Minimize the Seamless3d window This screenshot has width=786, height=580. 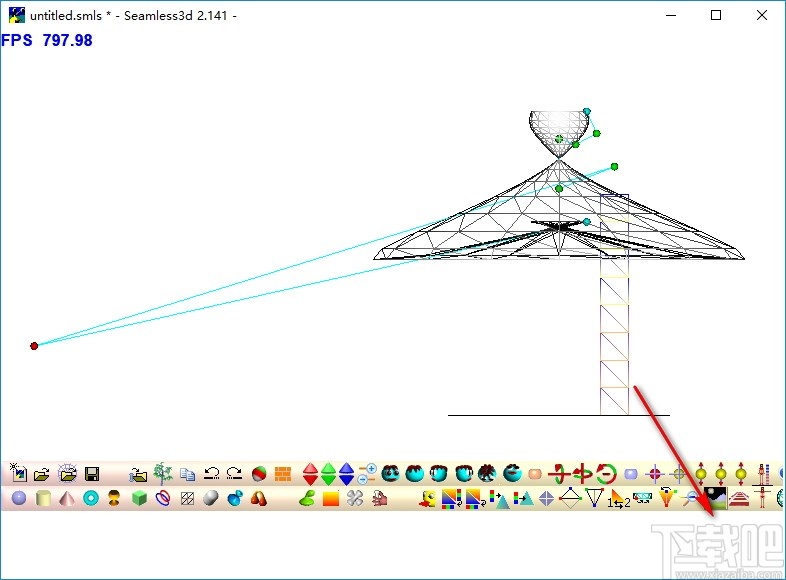pos(671,15)
